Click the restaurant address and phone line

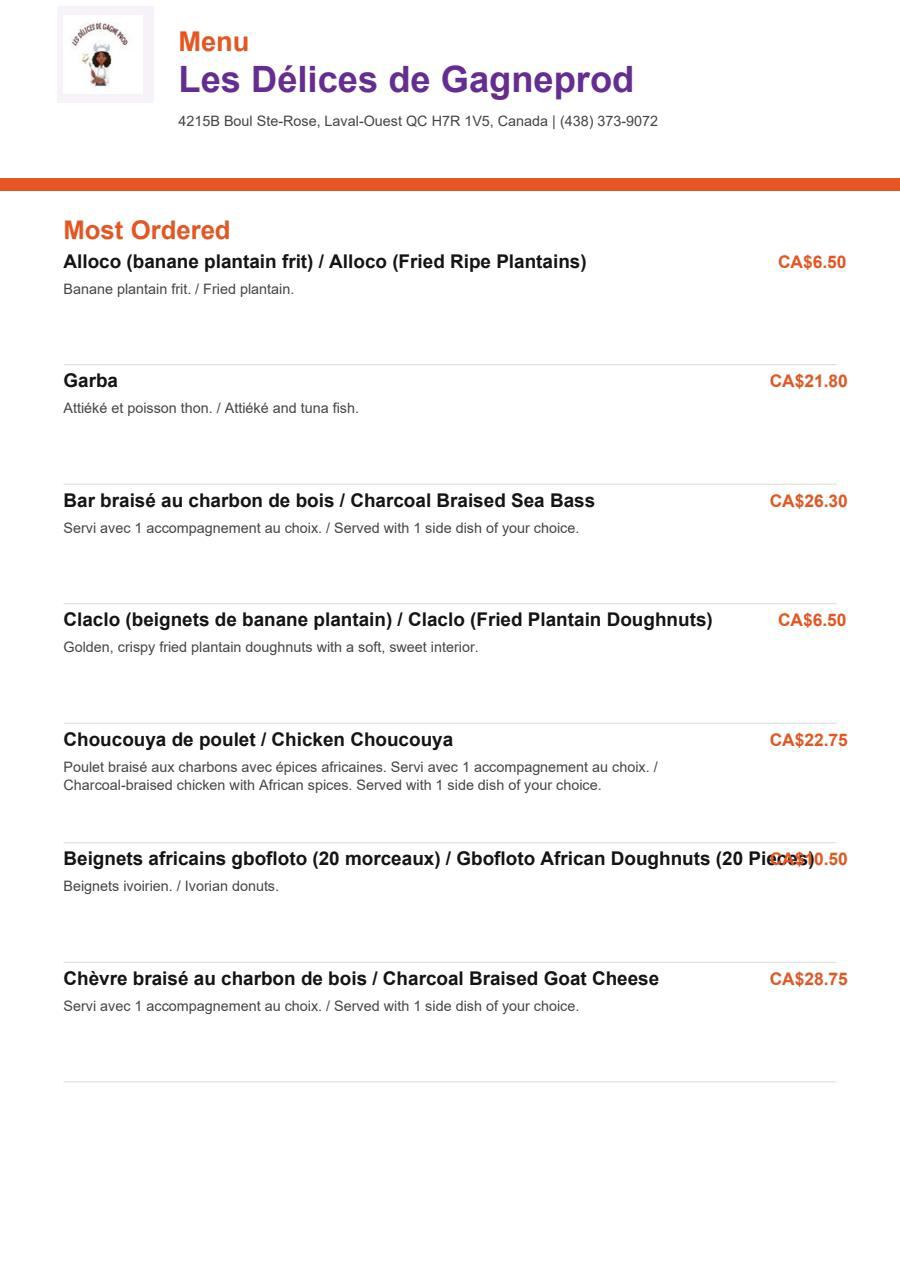coord(418,121)
